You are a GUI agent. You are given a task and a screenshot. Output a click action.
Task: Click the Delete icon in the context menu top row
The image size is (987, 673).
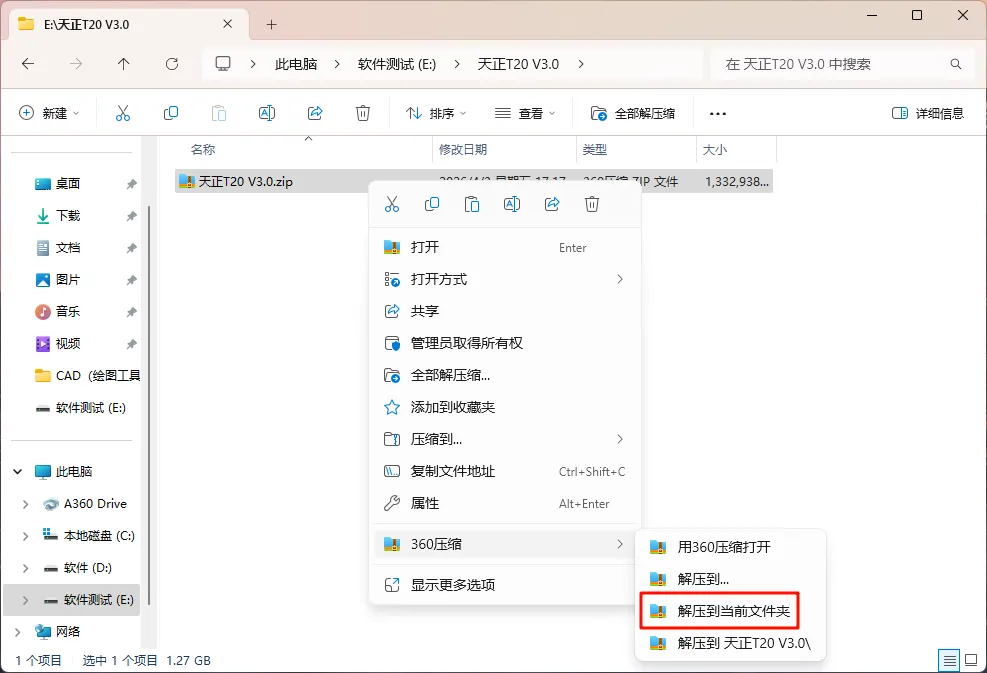point(592,204)
